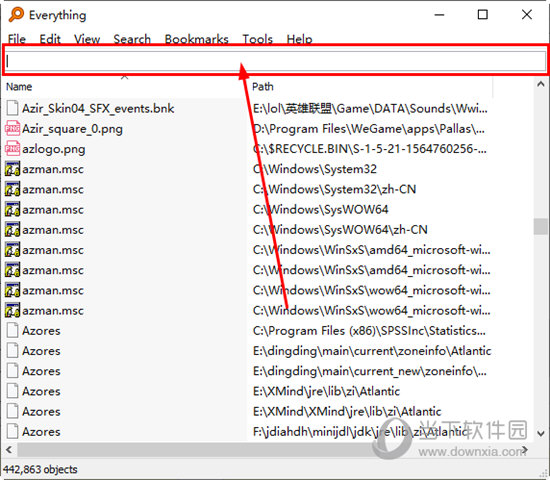Click icon of azman.msc in C:\Windows\SysWOW64

(13, 209)
